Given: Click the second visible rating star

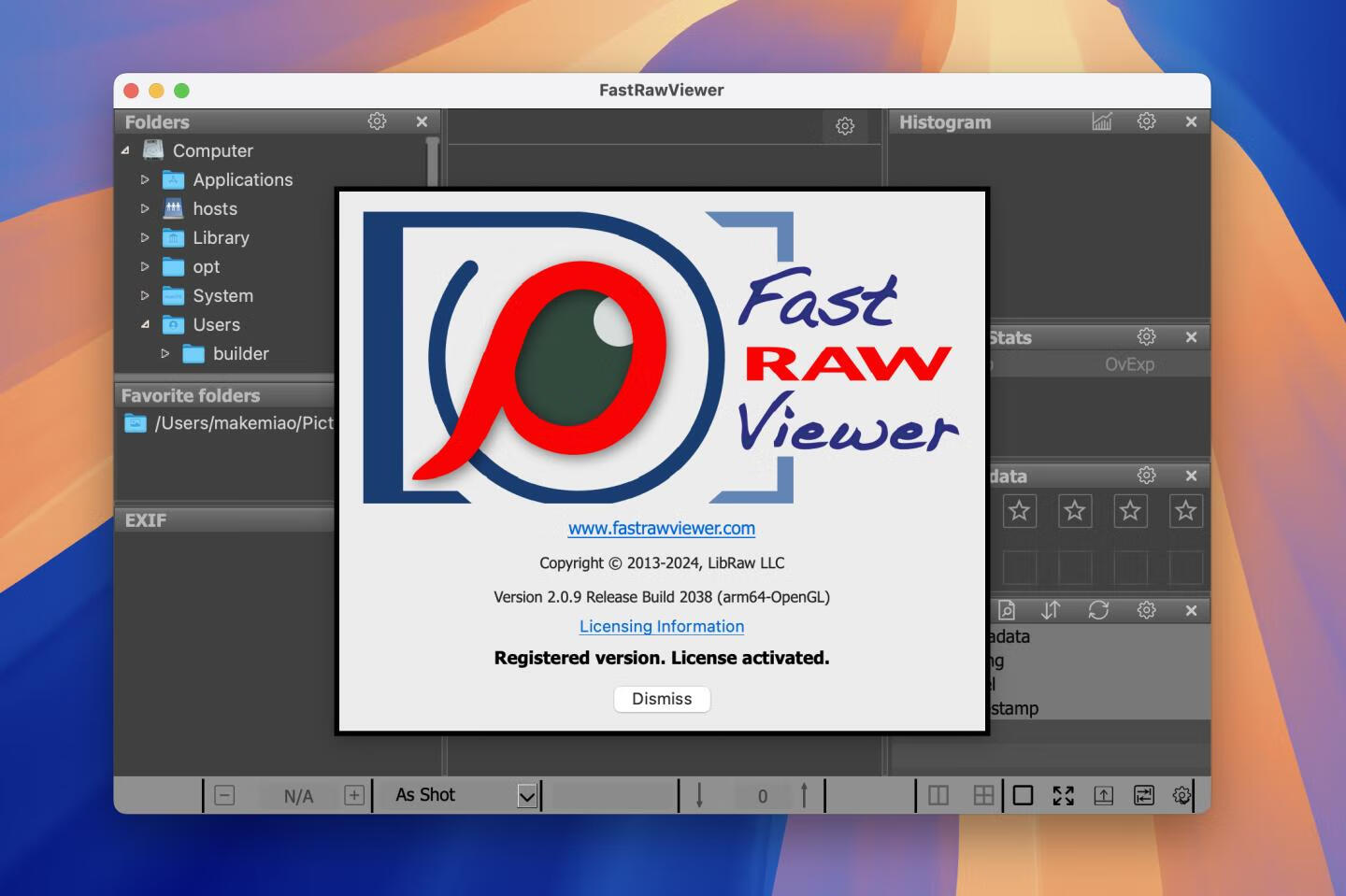Looking at the screenshot, I should point(1075,511).
